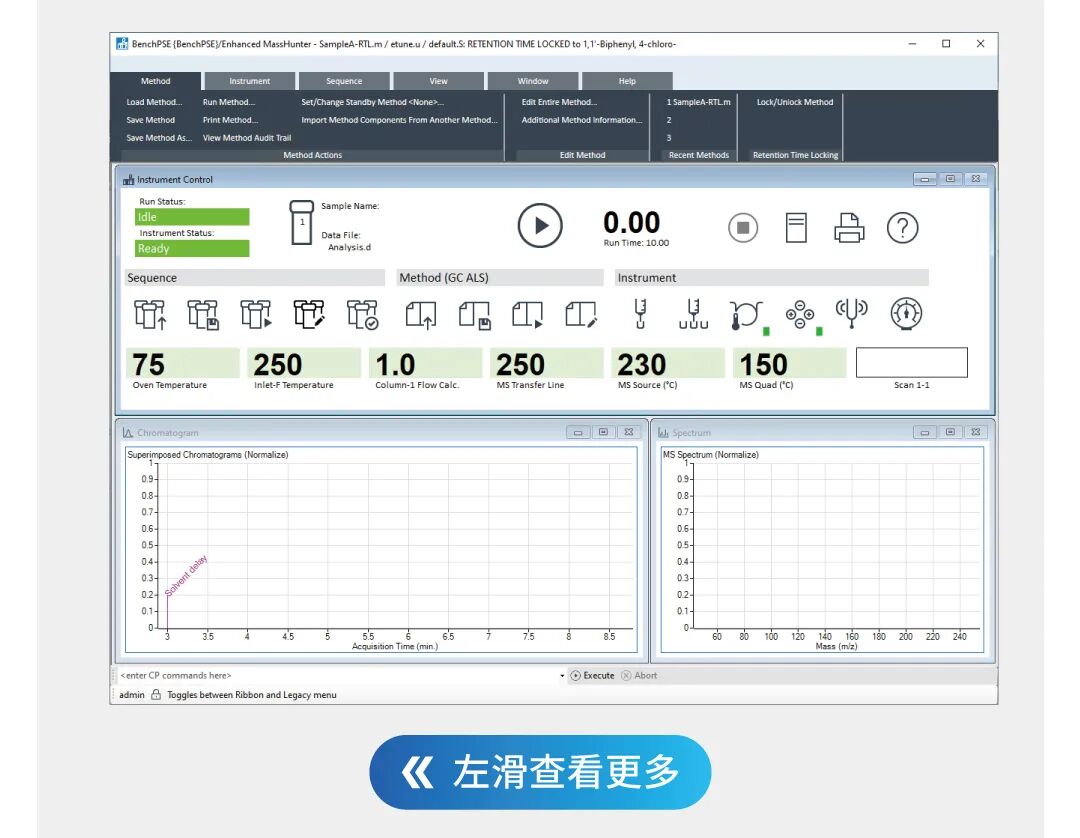Click the load sequence icon
Image resolution: width=1080 pixels, height=838 pixels.
150,314
